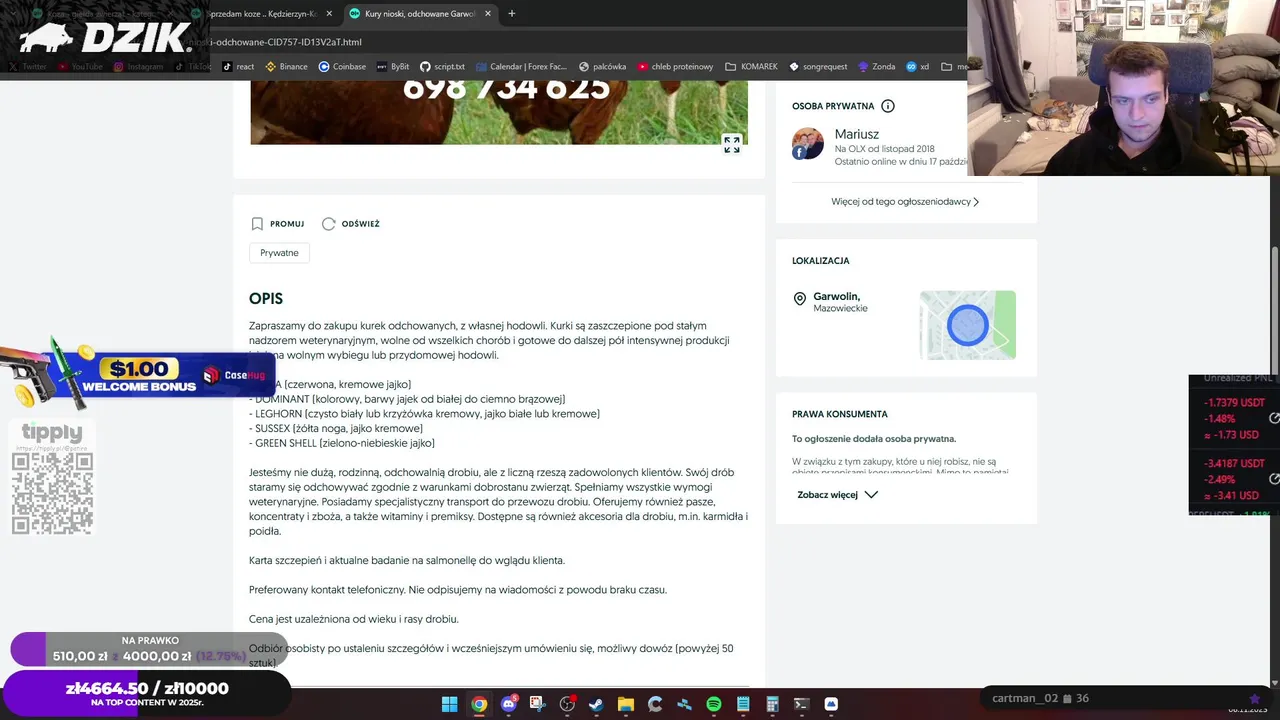Click the NA TOP CONTENT goal bar
Viewport: 1280px width, 720px height.
point(147,693)
